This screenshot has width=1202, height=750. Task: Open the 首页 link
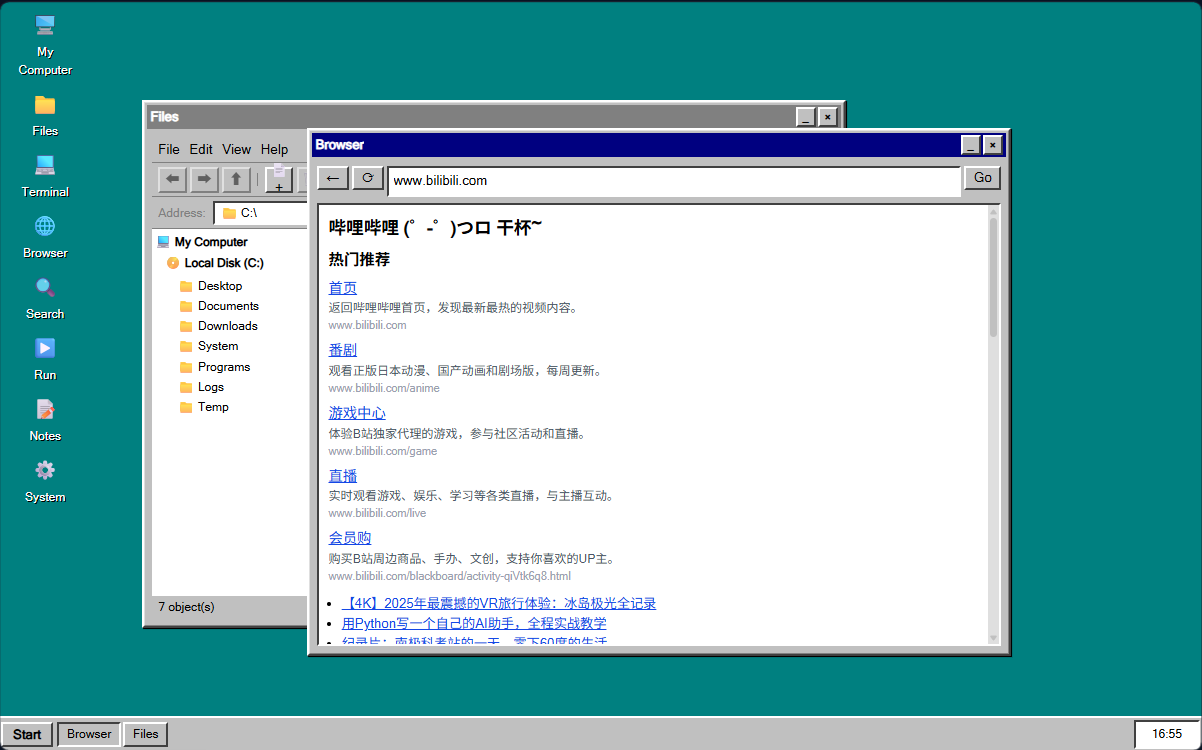tap(343, 288)
